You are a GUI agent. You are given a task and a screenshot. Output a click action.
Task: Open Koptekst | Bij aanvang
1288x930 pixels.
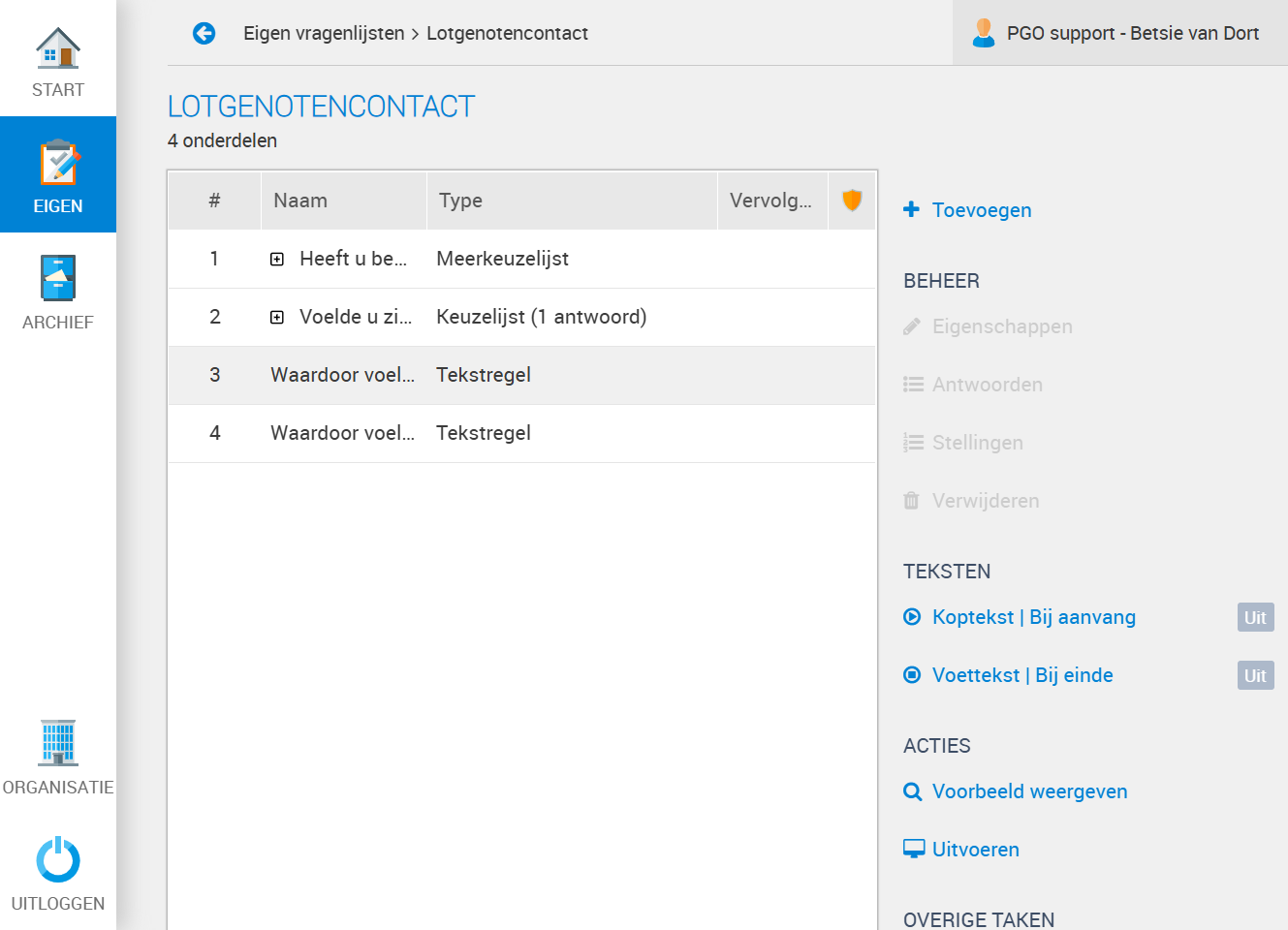pyautogui.click(x=1034, y=617)
